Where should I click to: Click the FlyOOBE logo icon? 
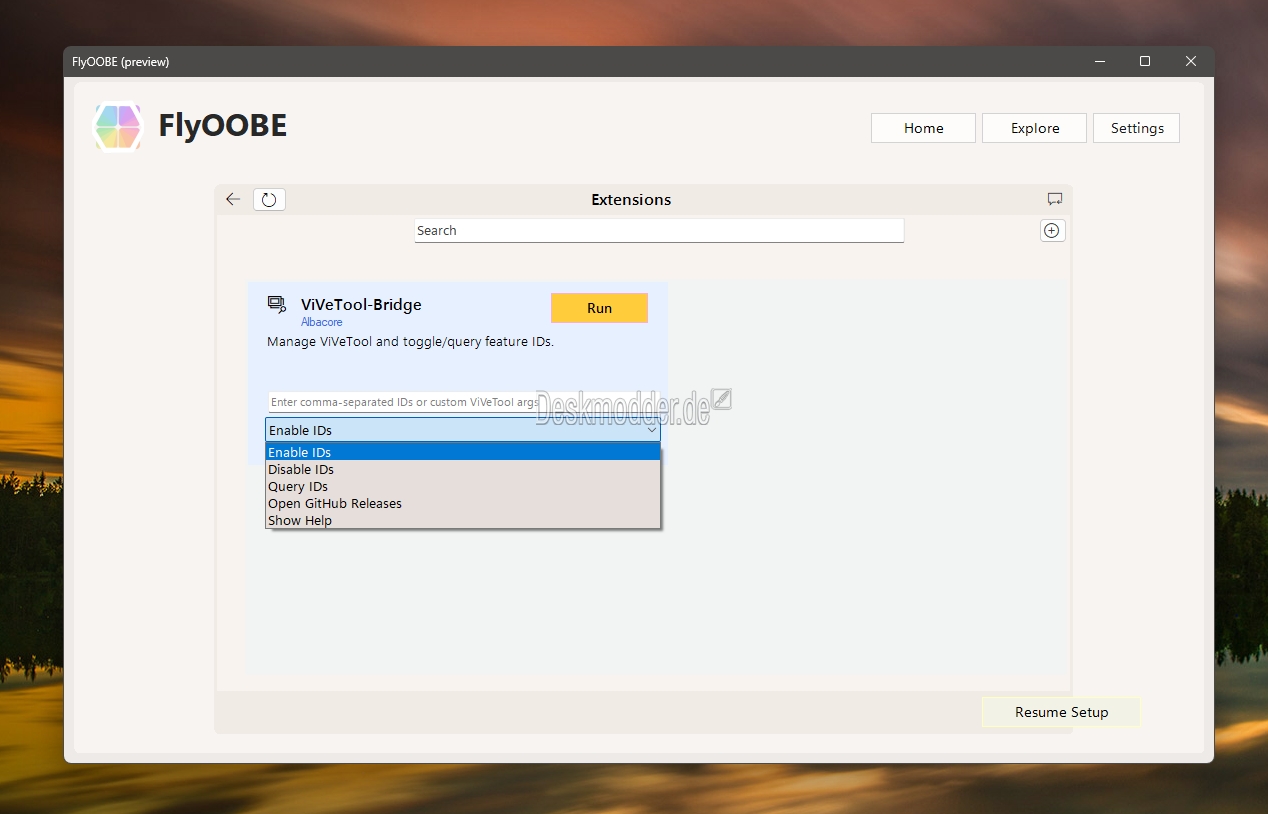pyautogui.click(x=118, y=127)
